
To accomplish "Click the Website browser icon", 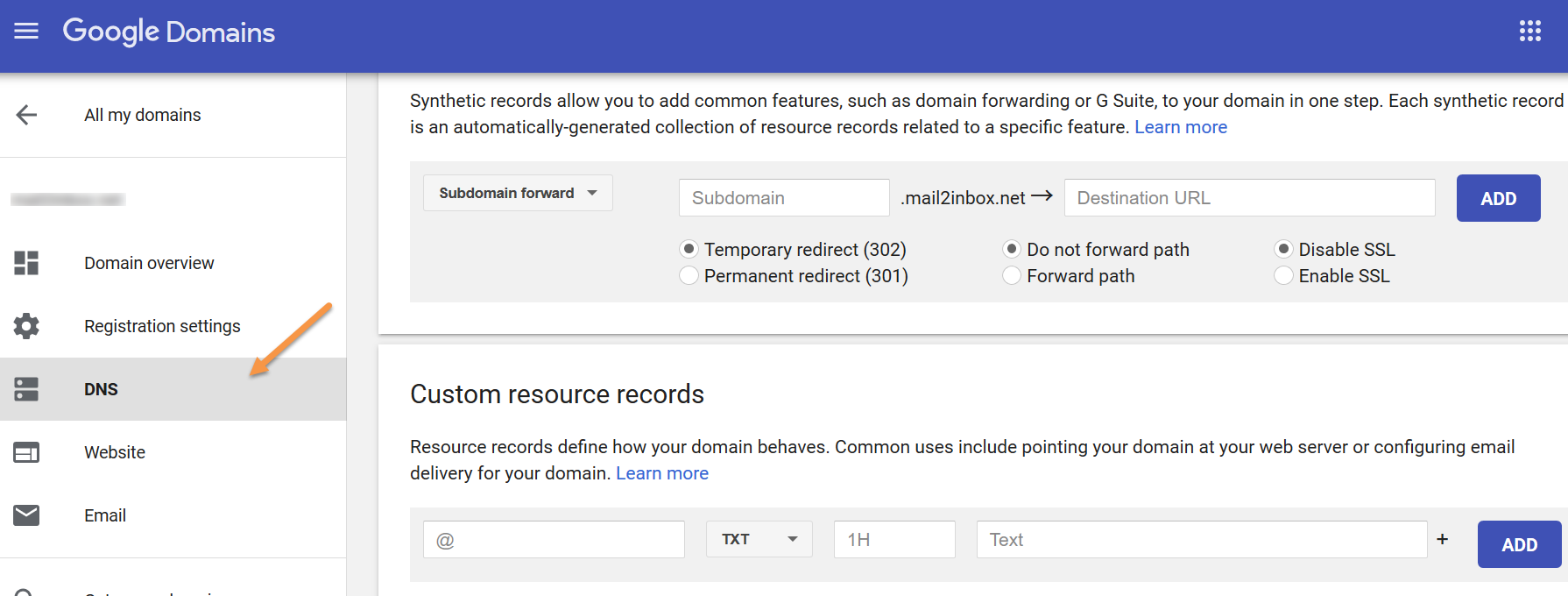I will click(x=26, y=452).
